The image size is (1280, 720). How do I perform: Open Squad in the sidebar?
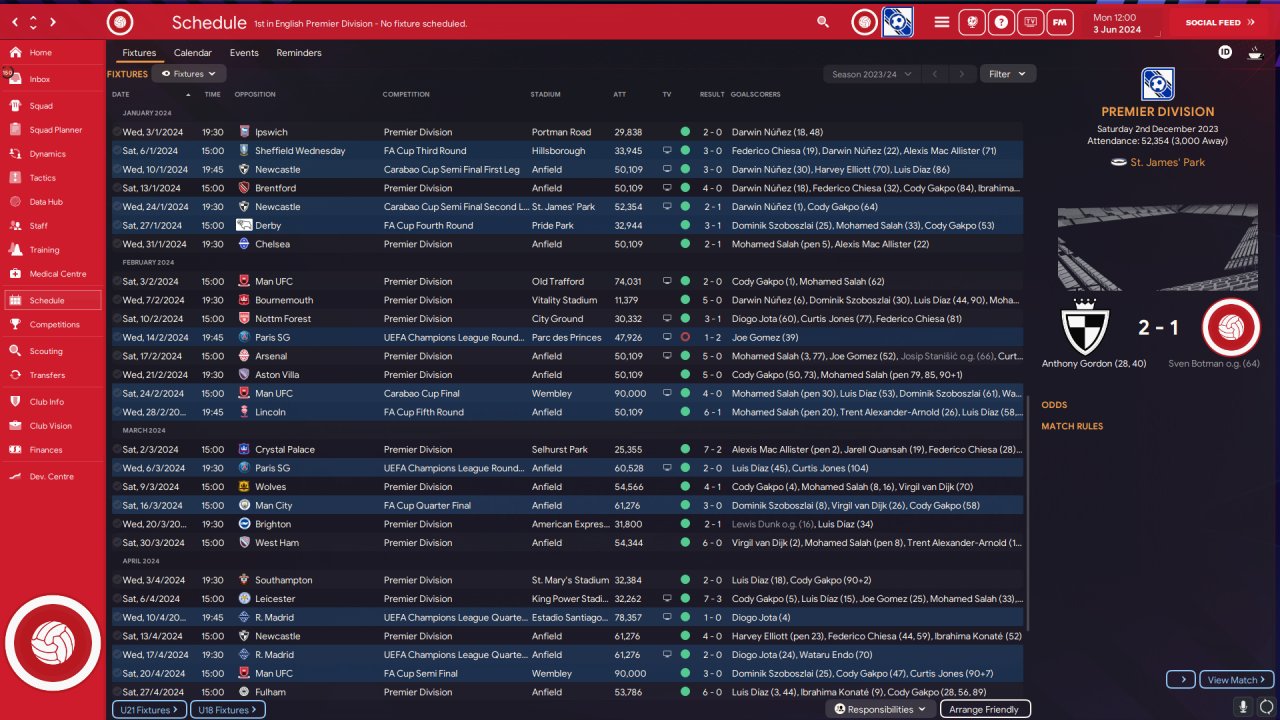pyautogui.click(x=52, y=105)
